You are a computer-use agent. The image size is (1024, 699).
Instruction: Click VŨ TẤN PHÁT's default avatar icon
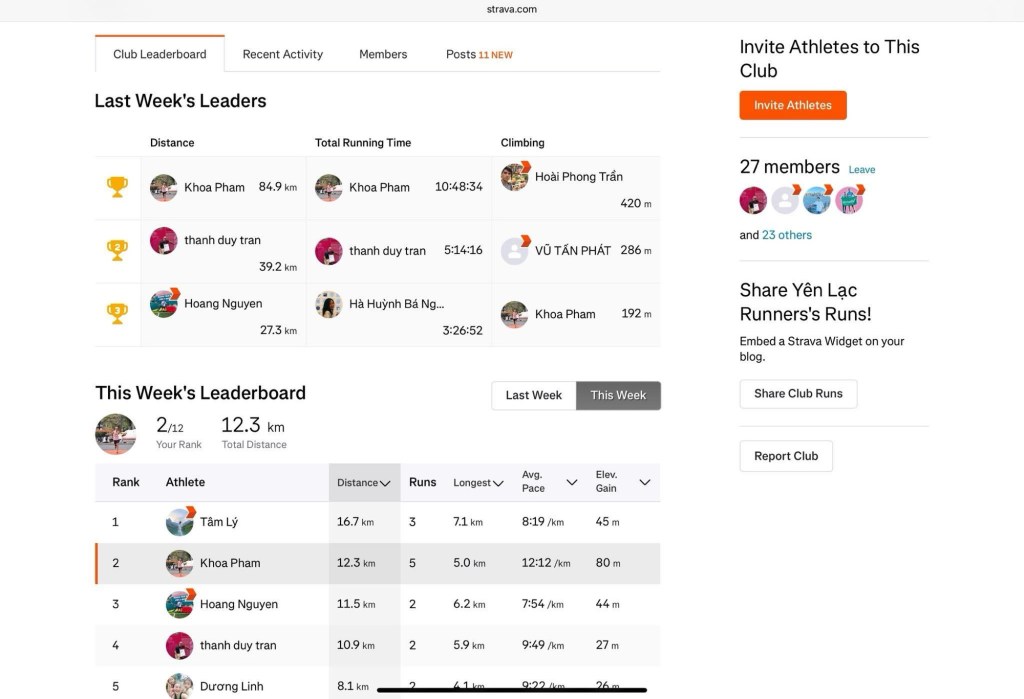(x=515, y=250)
